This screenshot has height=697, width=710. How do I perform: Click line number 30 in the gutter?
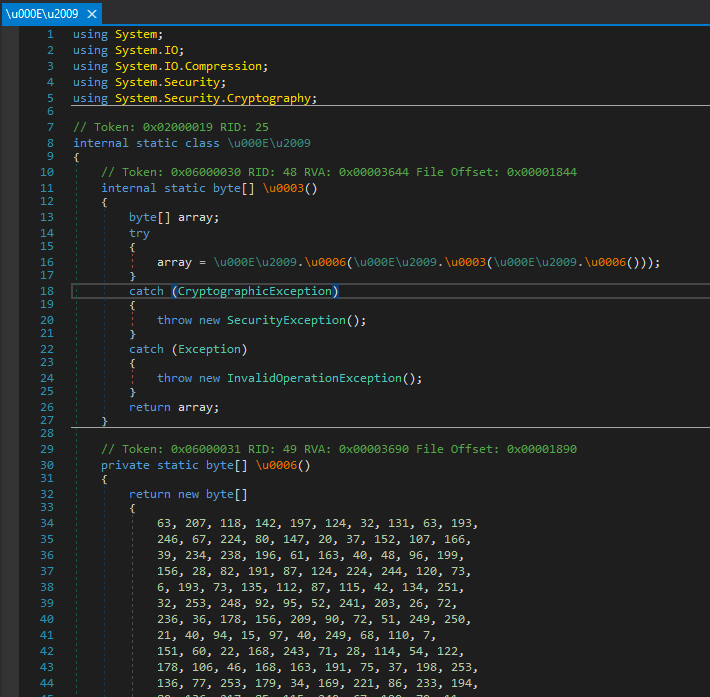(x=47, y=465)
